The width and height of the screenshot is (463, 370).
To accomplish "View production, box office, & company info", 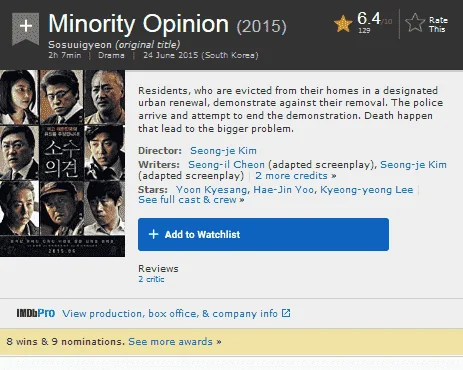I will [170, 314].
